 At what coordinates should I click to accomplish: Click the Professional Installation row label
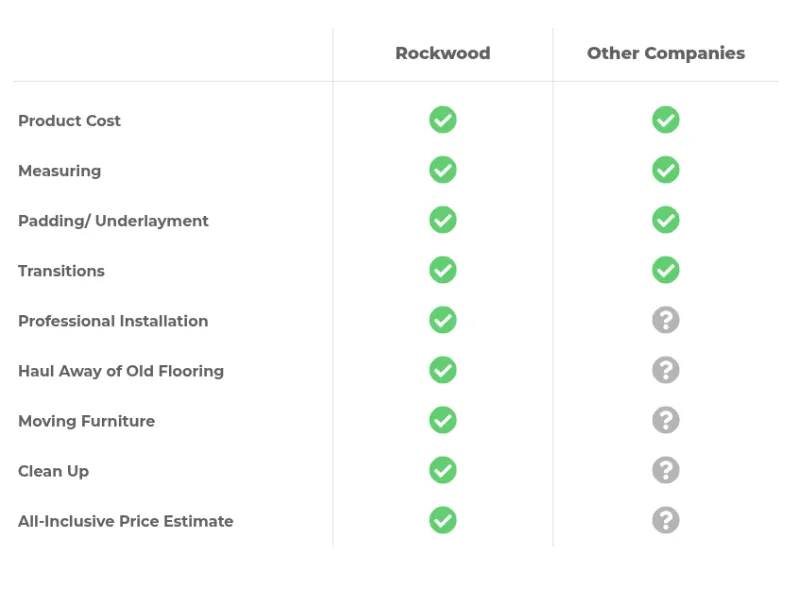[x=113, y=321]
